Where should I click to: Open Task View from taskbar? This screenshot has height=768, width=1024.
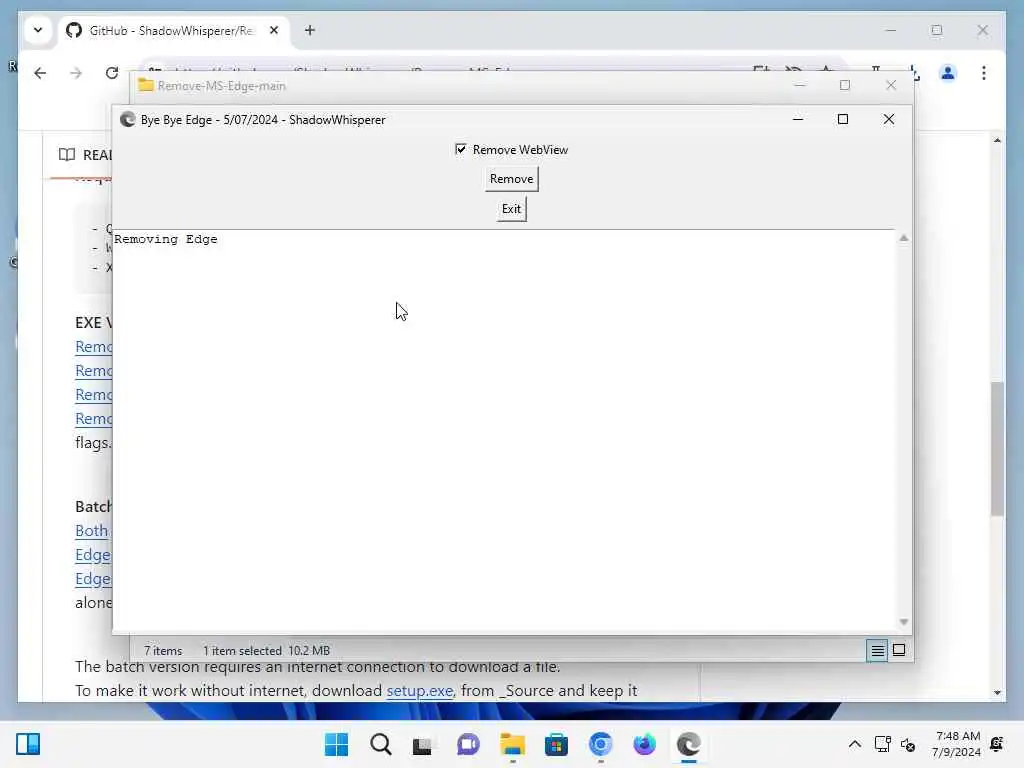tap(423, 744)
